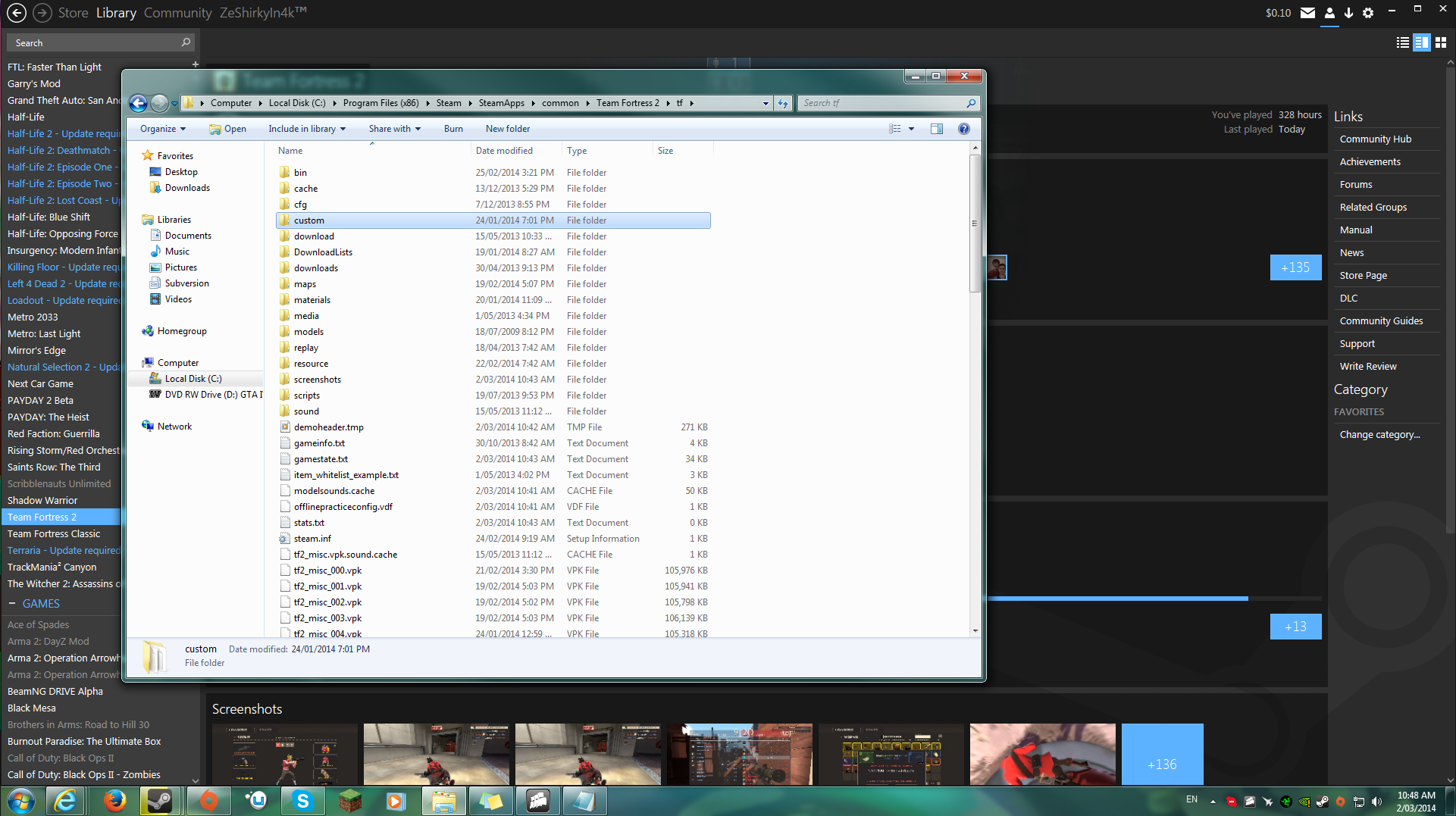This screenshot has height=816, width=1456.
Task: Open the Minecraft taskbar icon
Action: point(349,801)
